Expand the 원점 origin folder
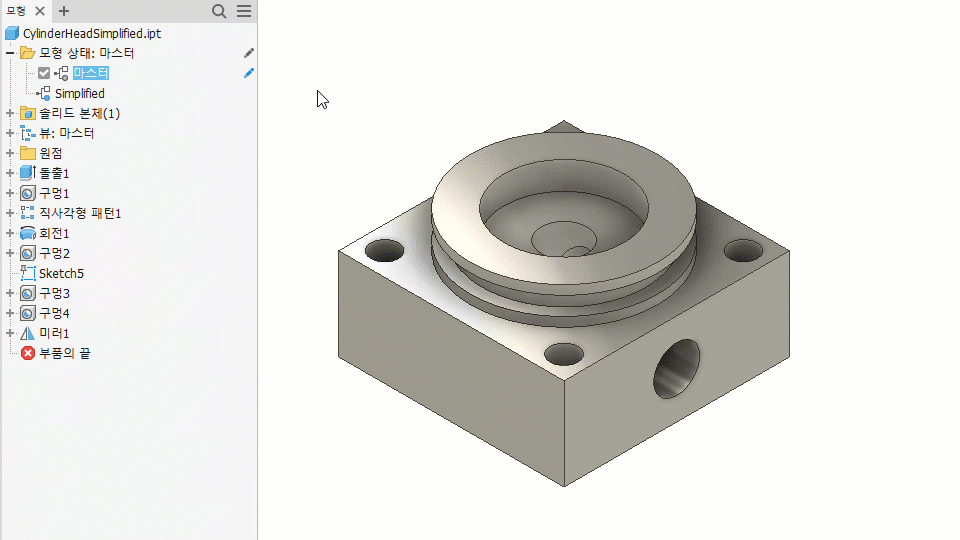This screenshot has height=540, width=960. (x=10, y=153)
